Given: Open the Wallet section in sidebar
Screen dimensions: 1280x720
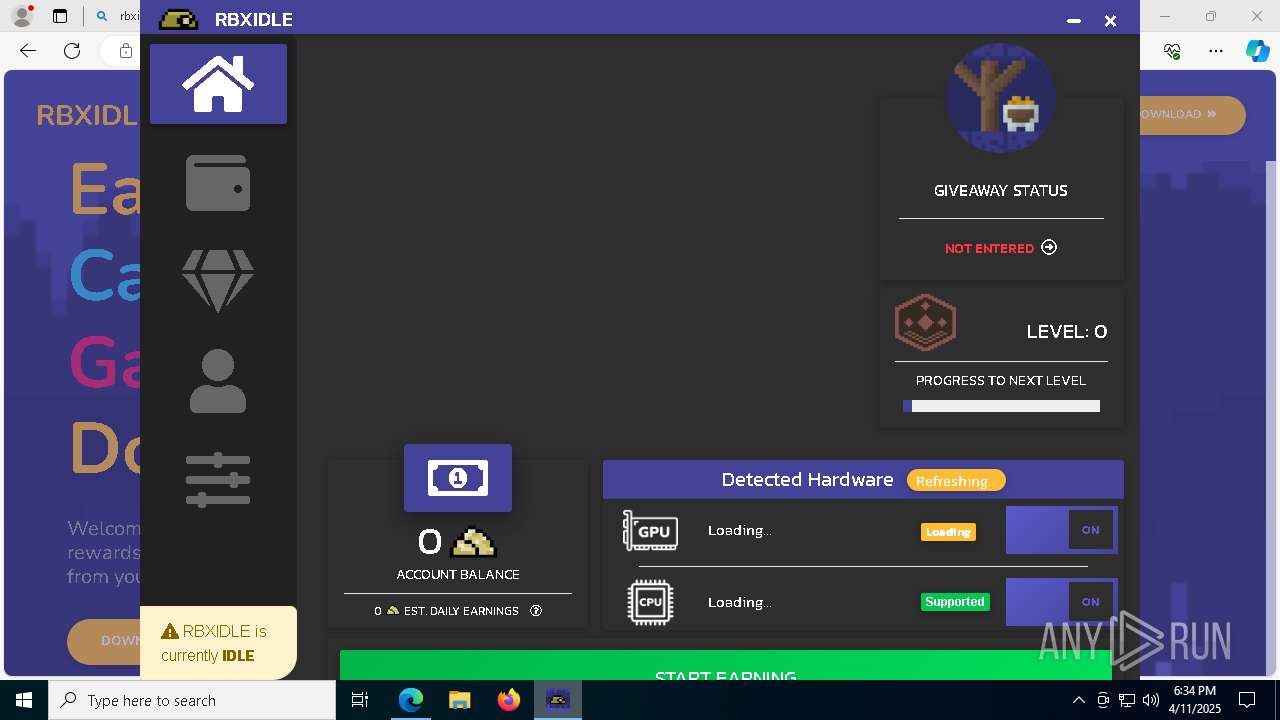Looking at the screenshot, I should coord(218,183).
